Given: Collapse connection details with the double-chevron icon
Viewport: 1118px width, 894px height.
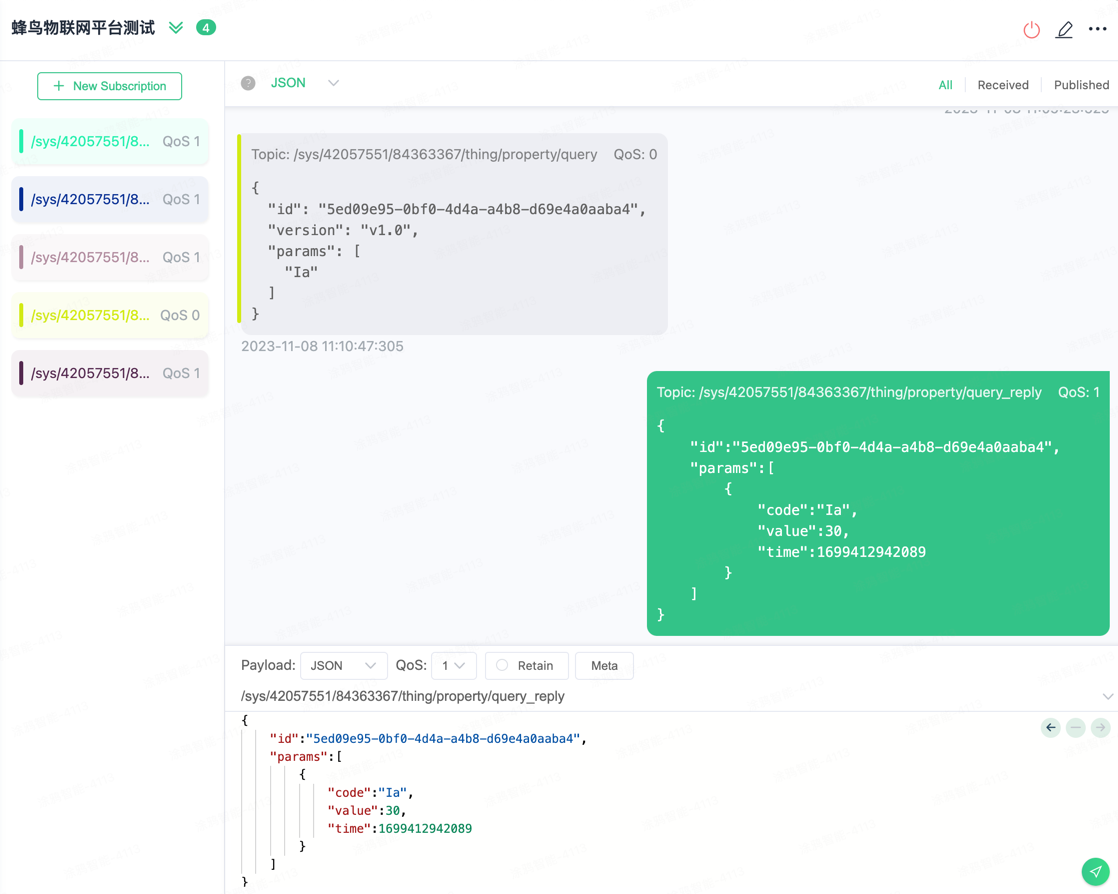Looking at the screenshot, I should [x=176, y=28].
